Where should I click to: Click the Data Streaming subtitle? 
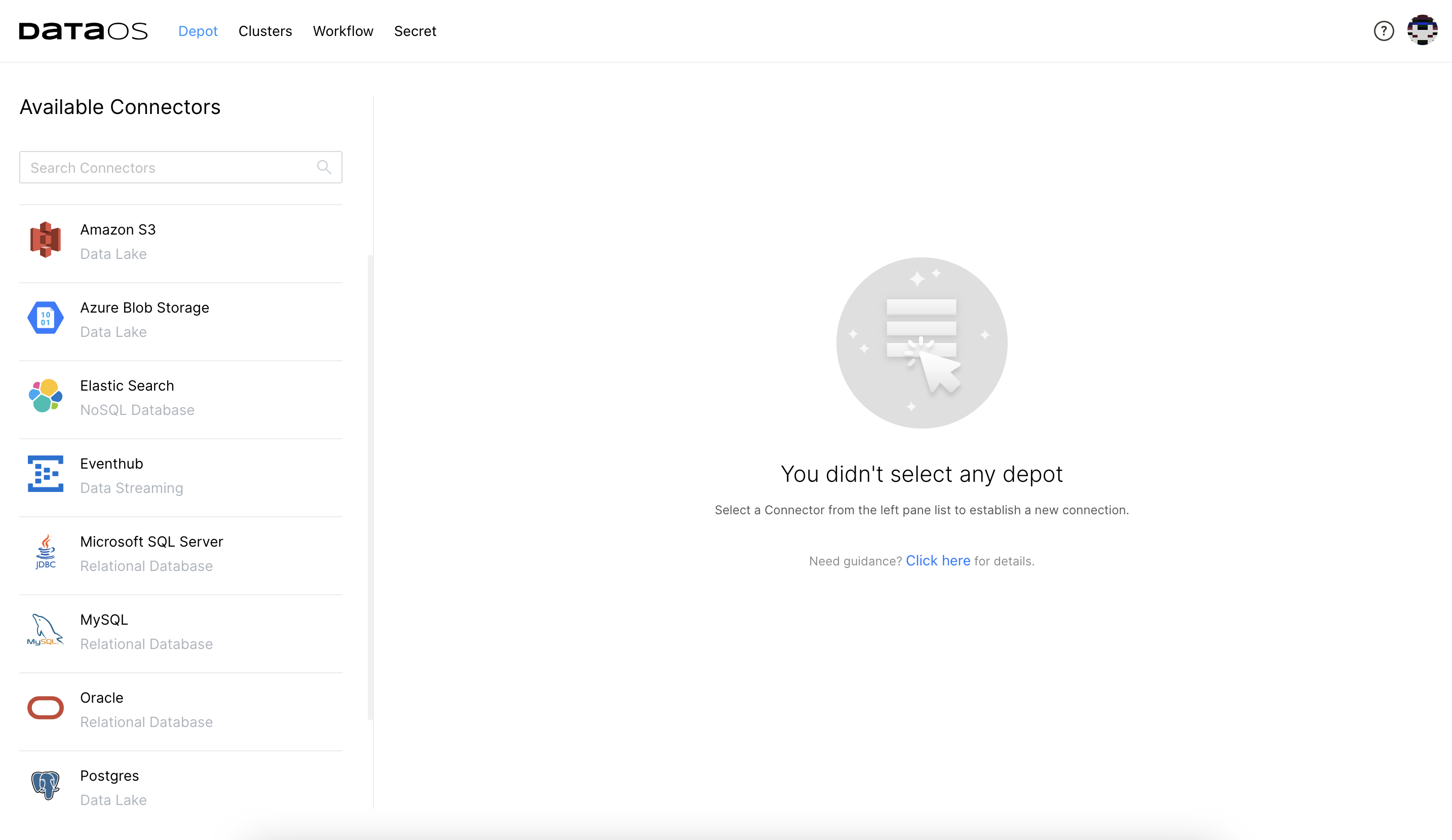pos(131,488)
